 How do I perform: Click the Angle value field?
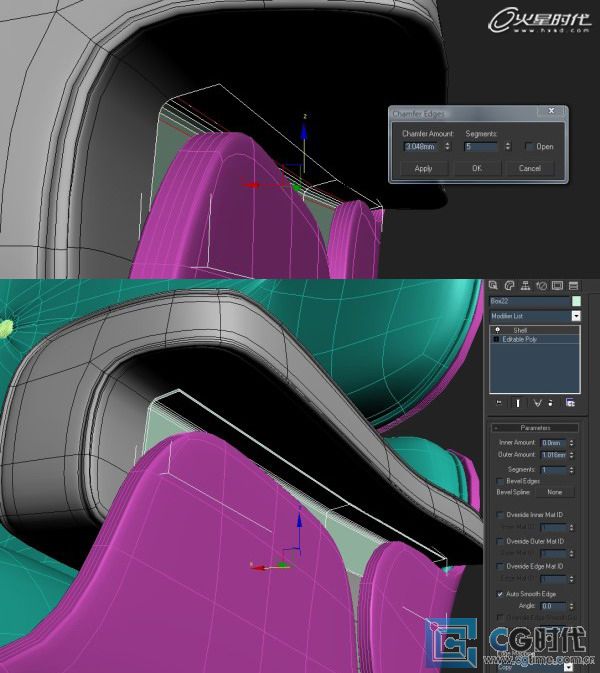point(553,606)
